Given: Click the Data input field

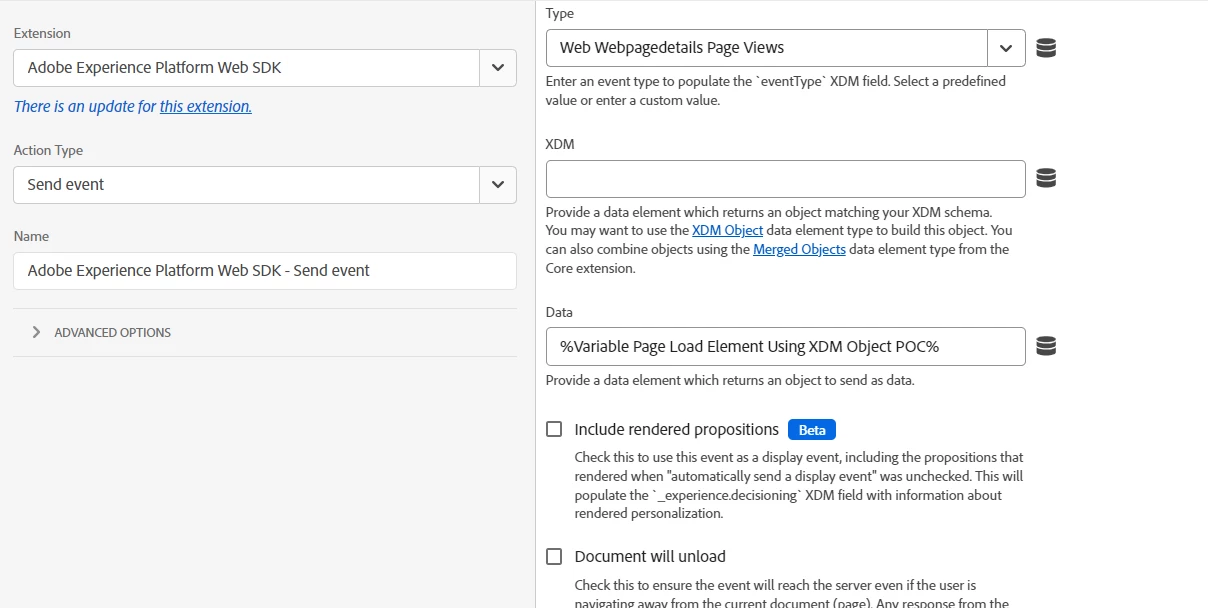Looking at the screenshot, I should click(x=786, y=346).
